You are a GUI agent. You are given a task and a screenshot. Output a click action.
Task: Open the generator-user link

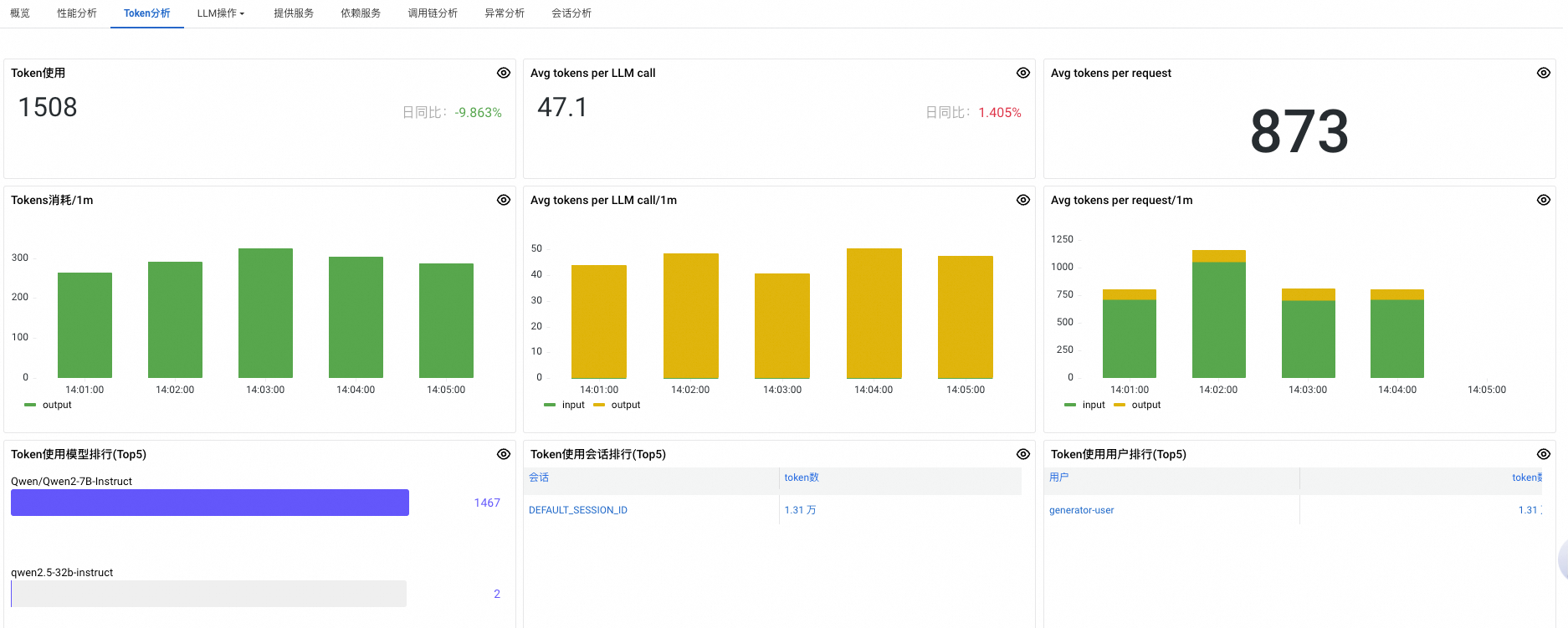point(1081,510)
